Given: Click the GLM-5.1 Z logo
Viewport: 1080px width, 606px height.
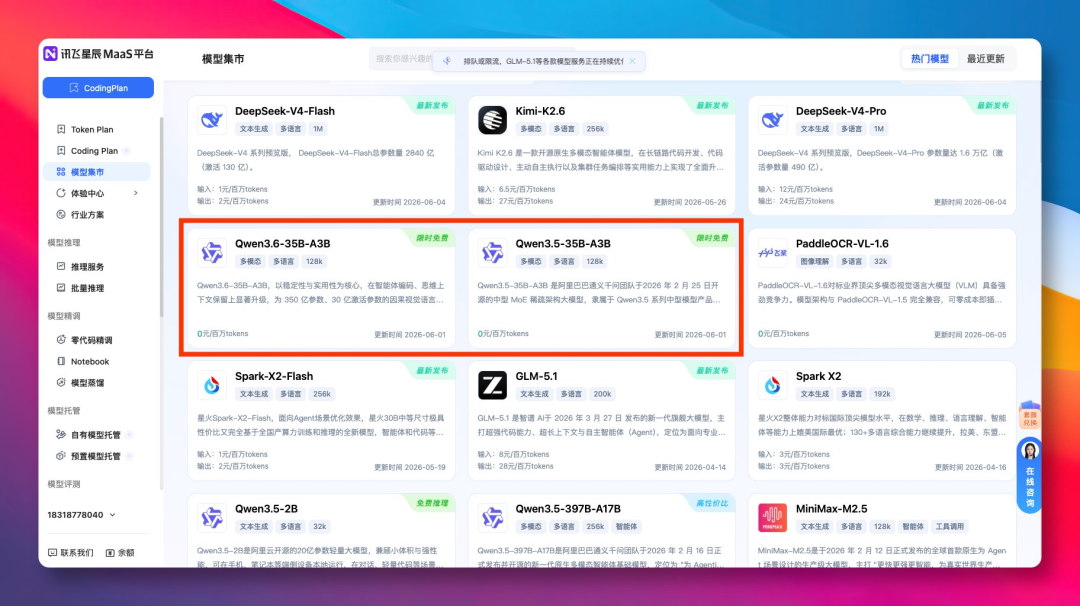Looking at the screenshot, I should pyautogui.click(x=492, y=385).
